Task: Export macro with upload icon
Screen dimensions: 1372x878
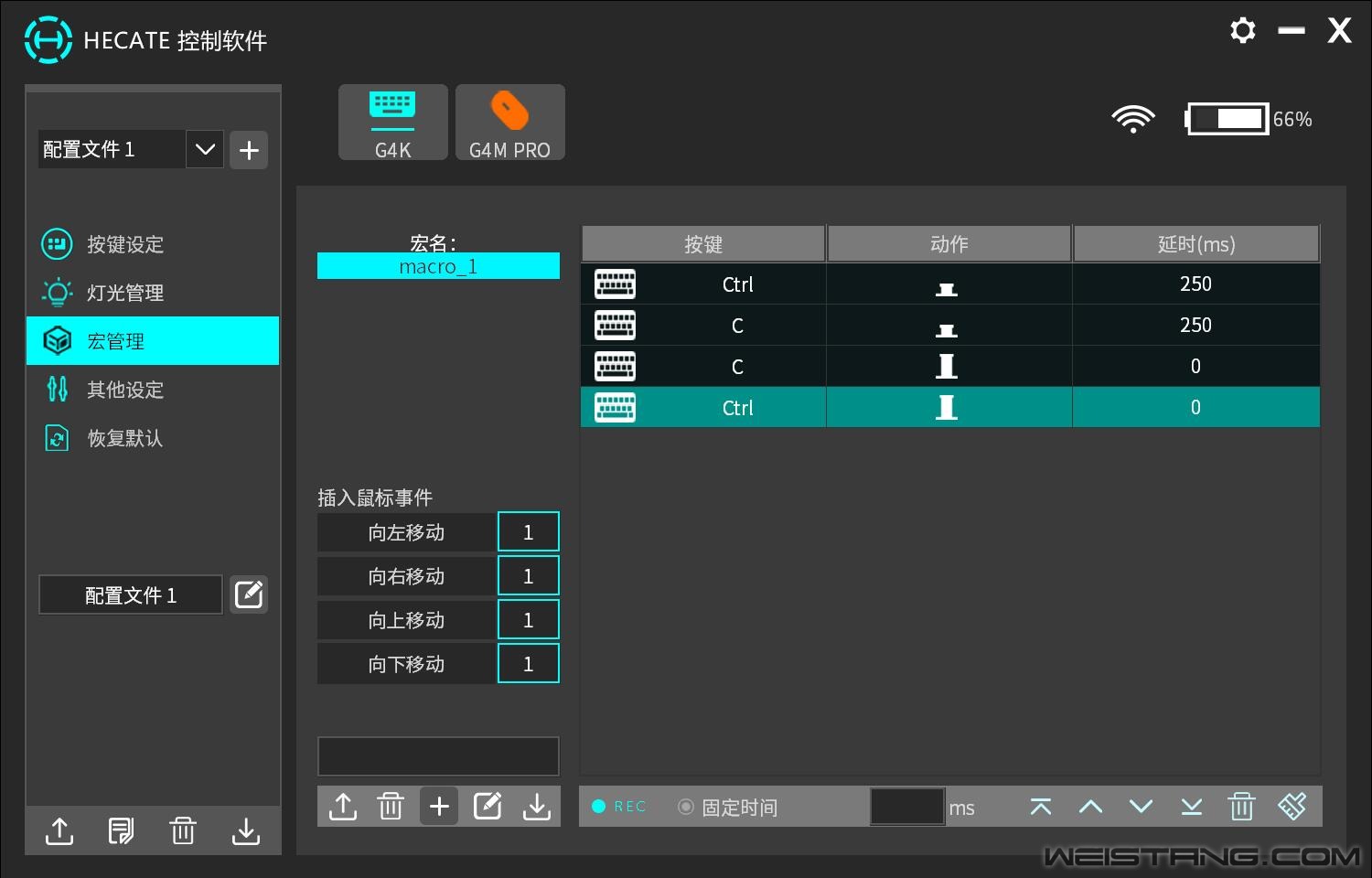Action: click(343, 807)
